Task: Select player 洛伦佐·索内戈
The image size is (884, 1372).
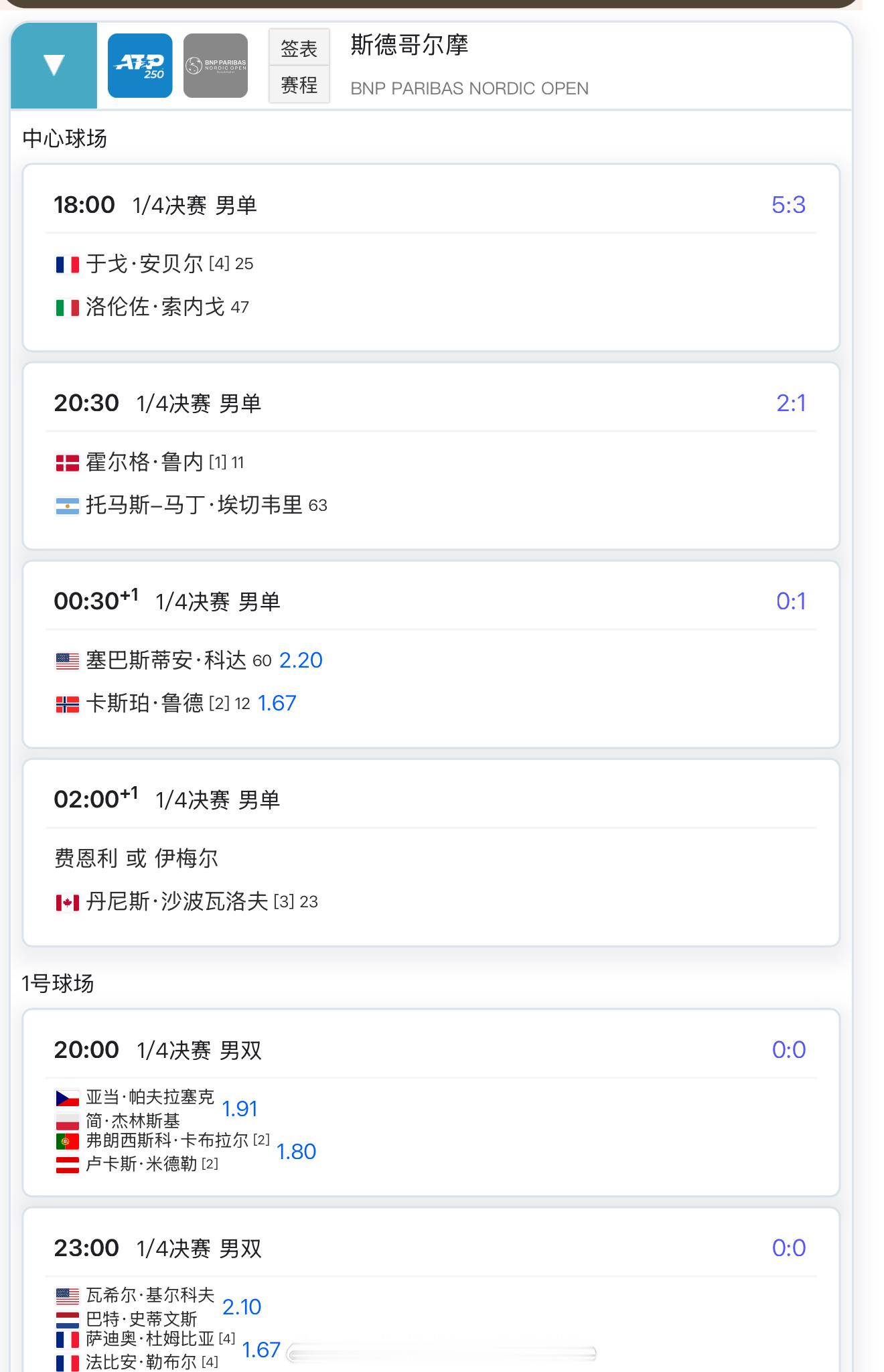Action: [155, 307]
